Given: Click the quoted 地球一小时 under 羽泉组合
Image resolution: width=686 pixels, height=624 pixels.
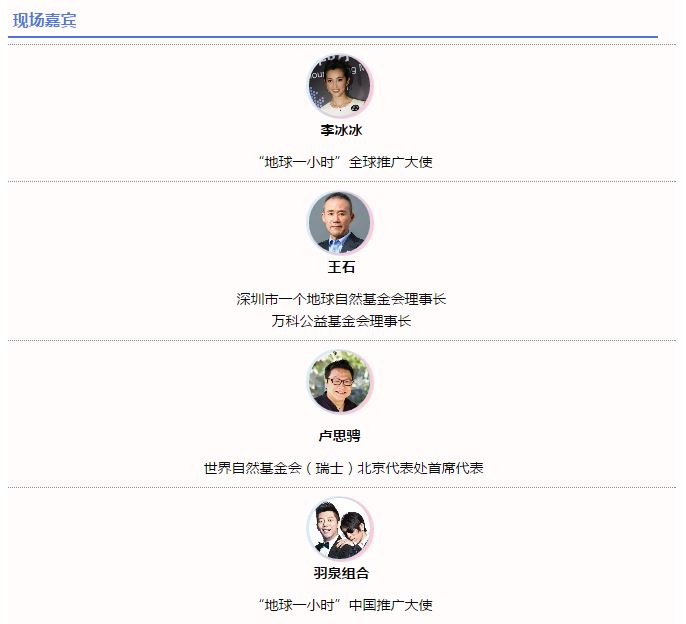Looking at the screenshot, I should 300,605.
